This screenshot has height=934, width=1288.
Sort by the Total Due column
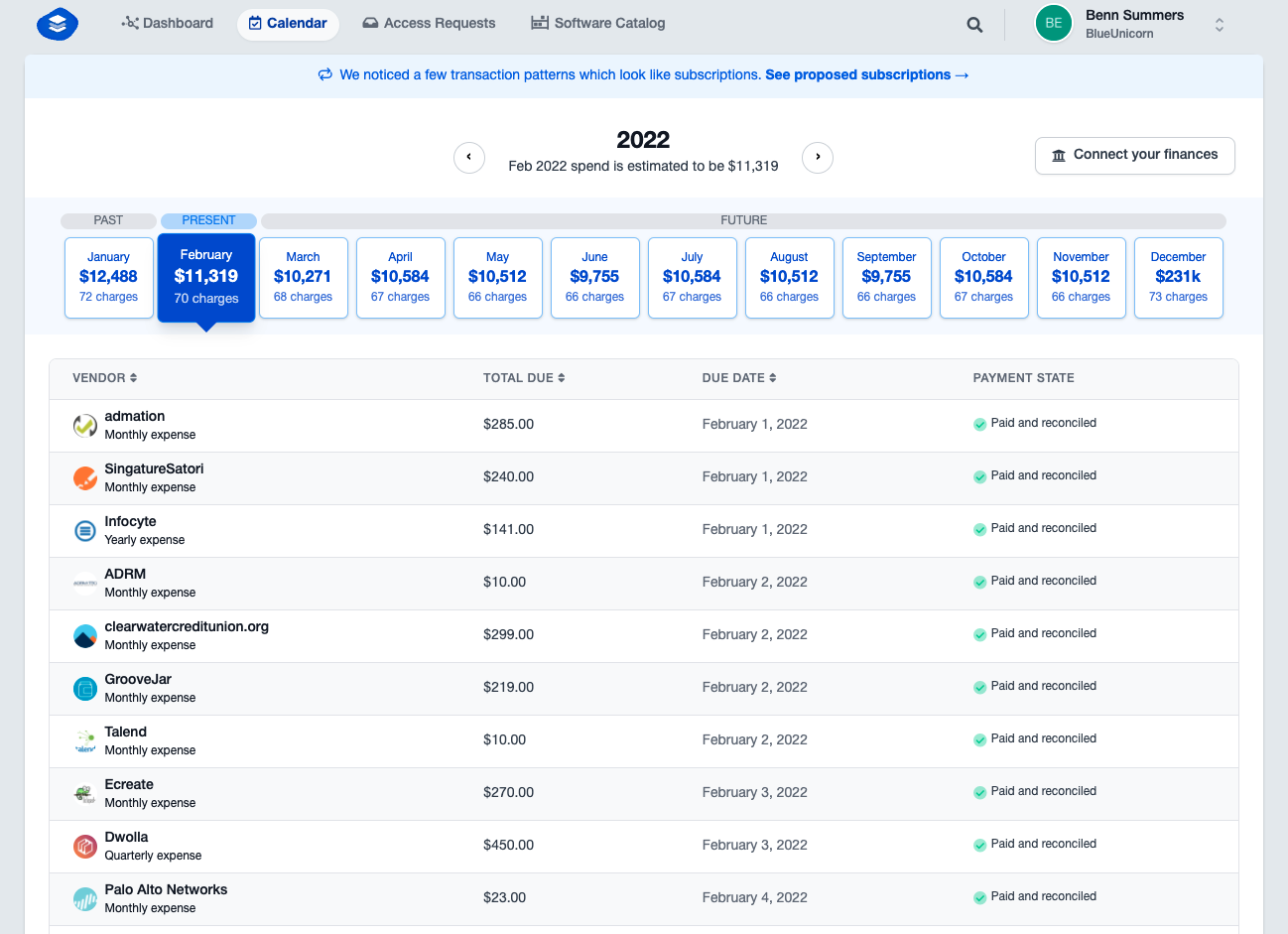pos(524,378)
